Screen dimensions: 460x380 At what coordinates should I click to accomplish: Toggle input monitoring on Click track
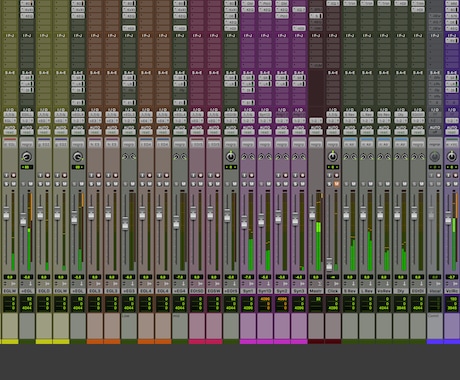point(330,175)
